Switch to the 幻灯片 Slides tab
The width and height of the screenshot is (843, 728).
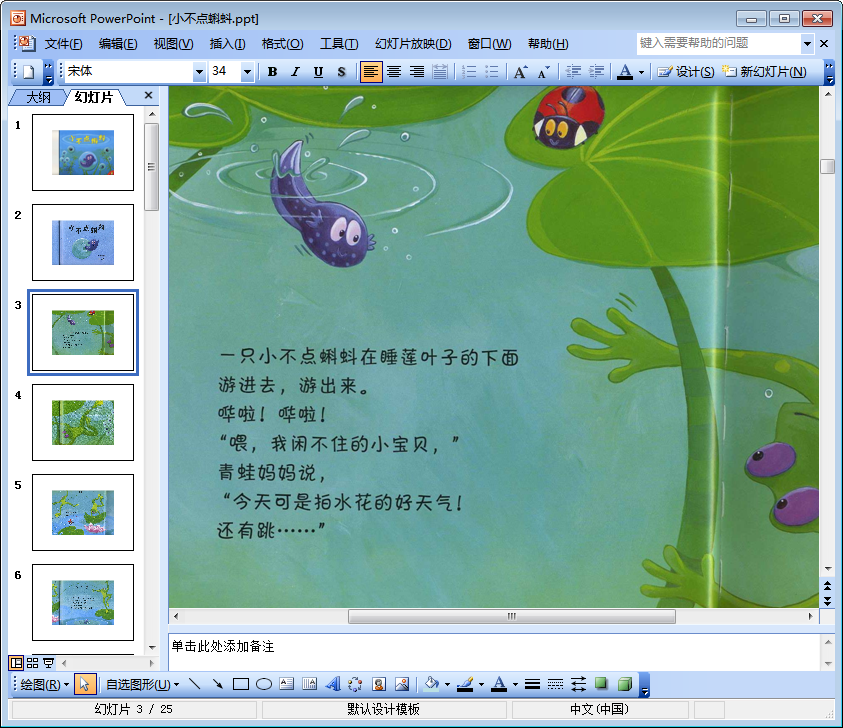click(94, 97)
